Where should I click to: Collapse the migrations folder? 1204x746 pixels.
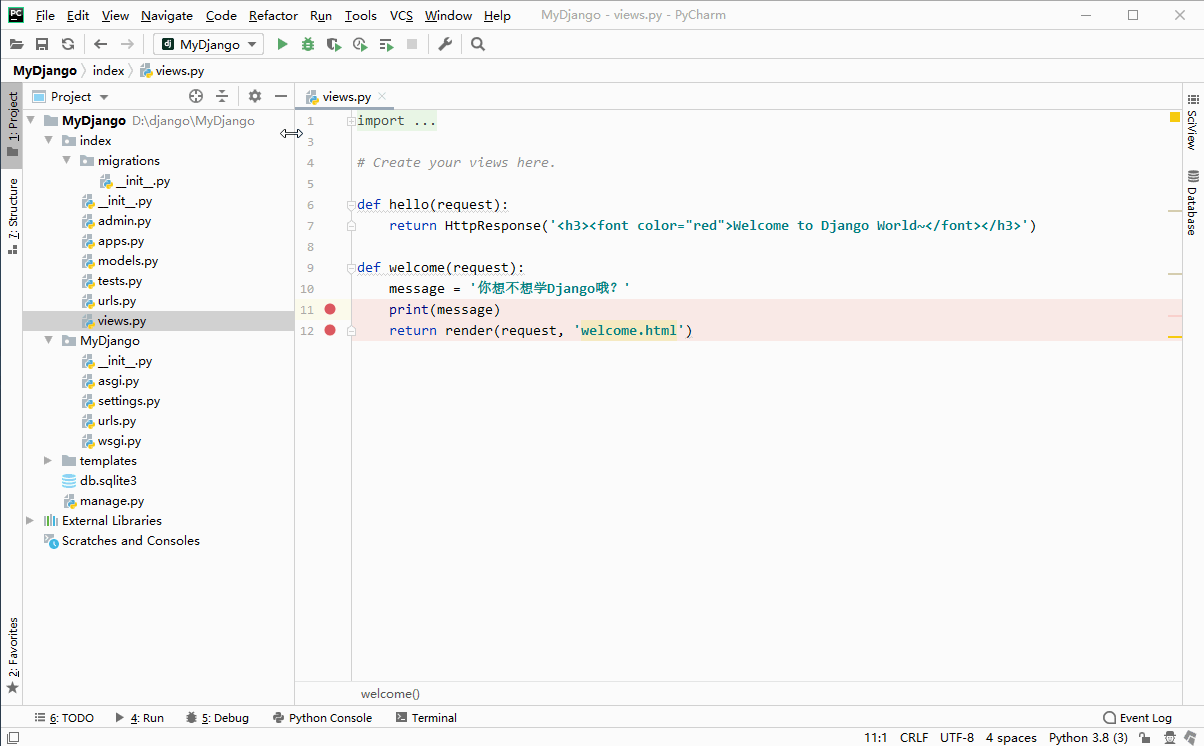[x=66, y=161]
